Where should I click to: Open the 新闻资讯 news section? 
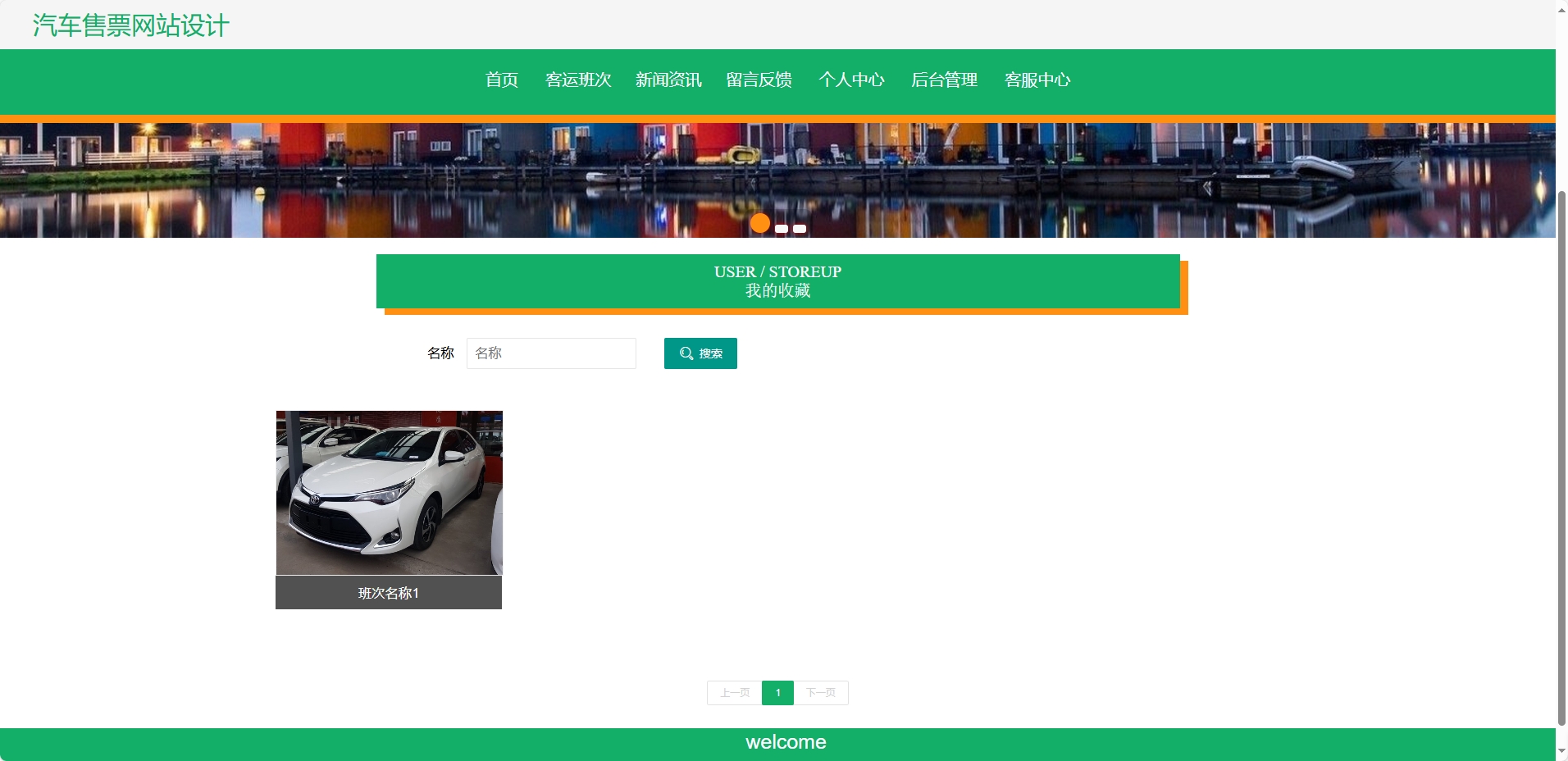click(x=668, y=80)
